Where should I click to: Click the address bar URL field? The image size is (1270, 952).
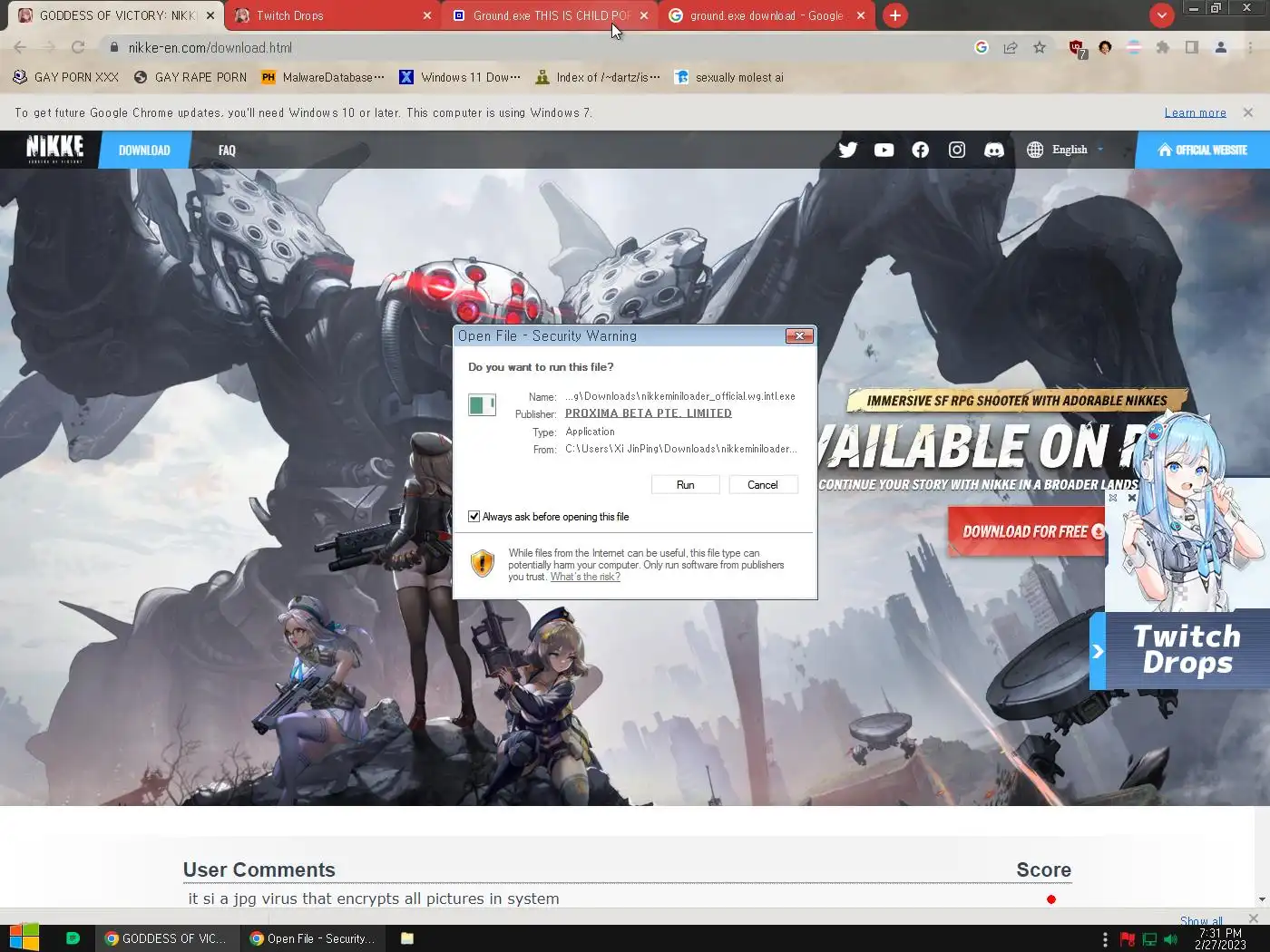pyautogui.click(x=544, y=47)
